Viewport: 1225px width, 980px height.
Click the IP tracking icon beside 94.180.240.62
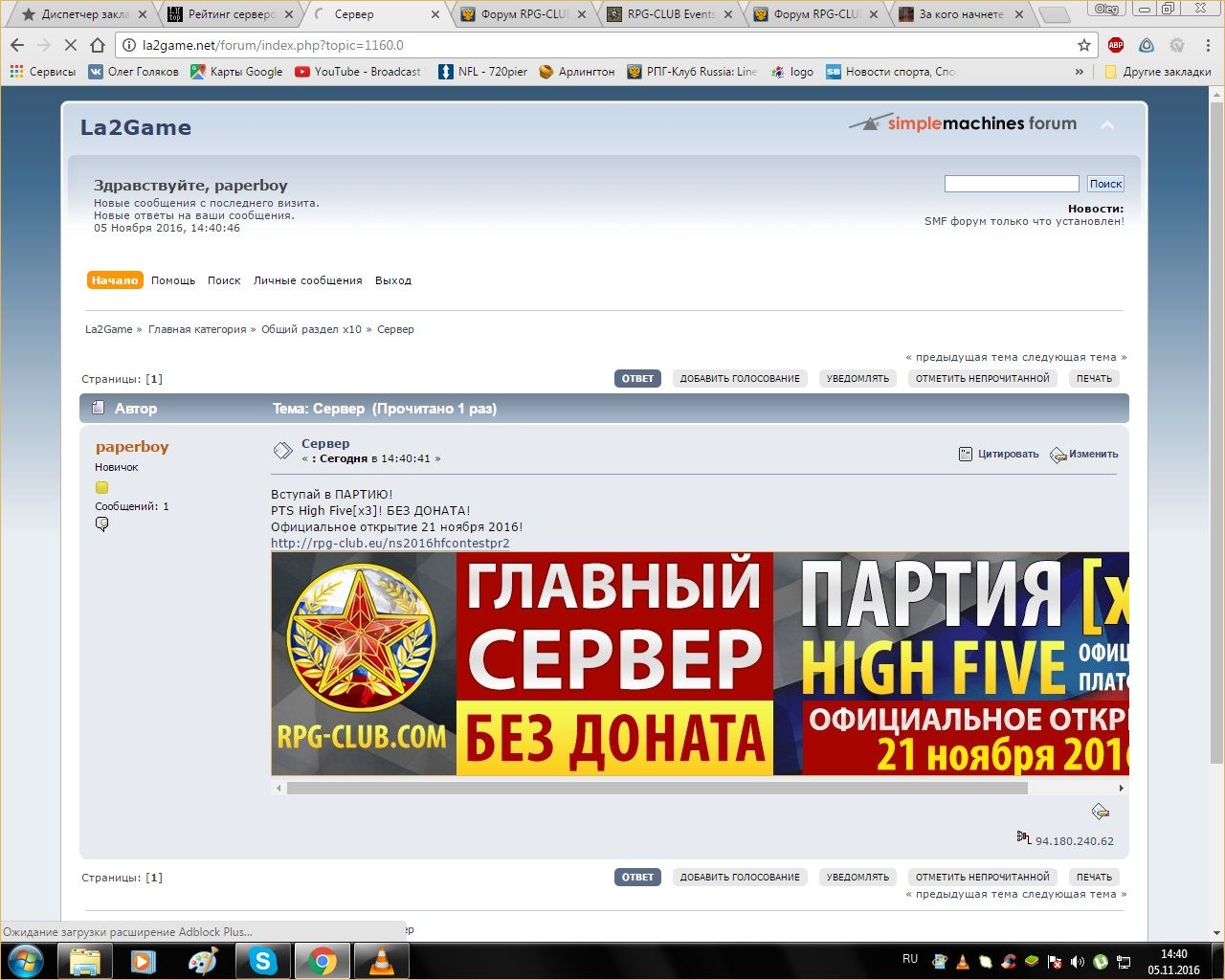pos(1023,837)
